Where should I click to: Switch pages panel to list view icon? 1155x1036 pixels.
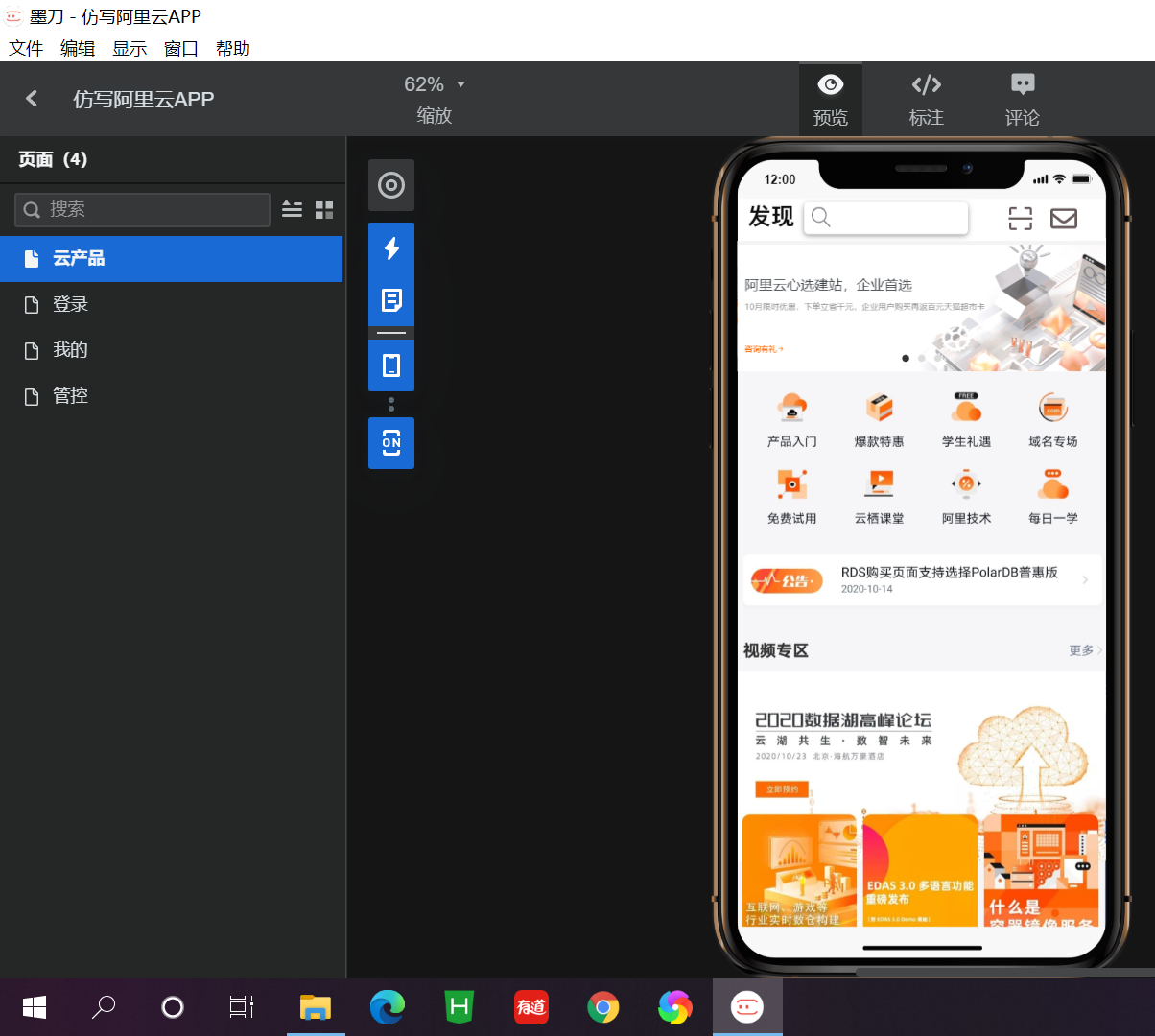[292, 208]
